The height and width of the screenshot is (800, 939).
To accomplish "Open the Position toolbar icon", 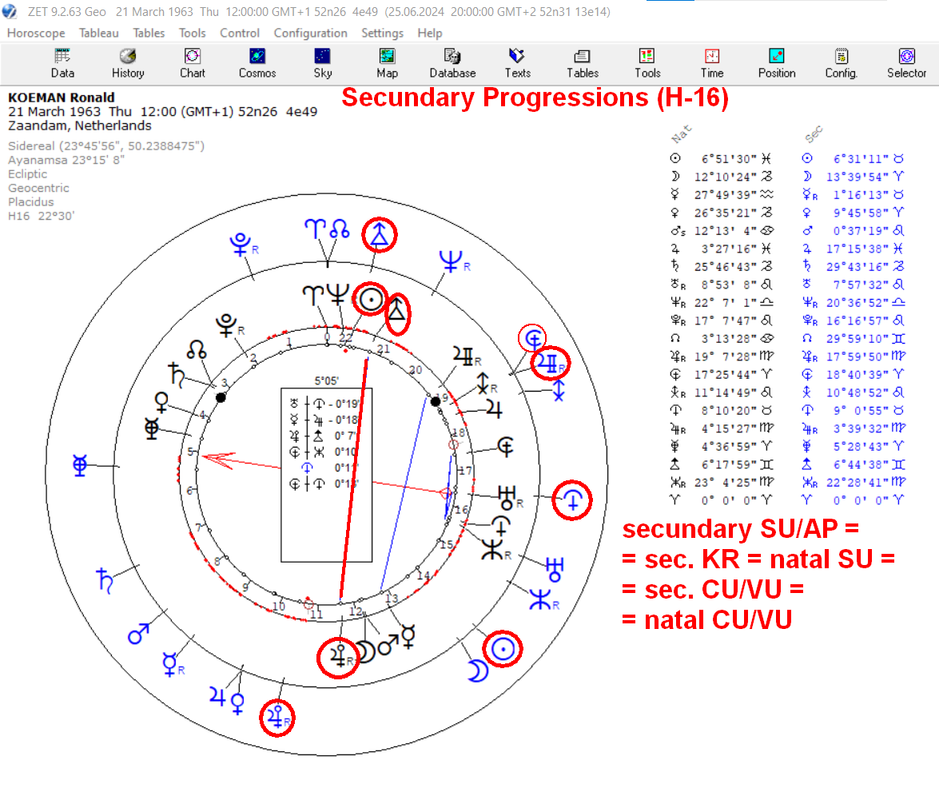I will point(777,63).
